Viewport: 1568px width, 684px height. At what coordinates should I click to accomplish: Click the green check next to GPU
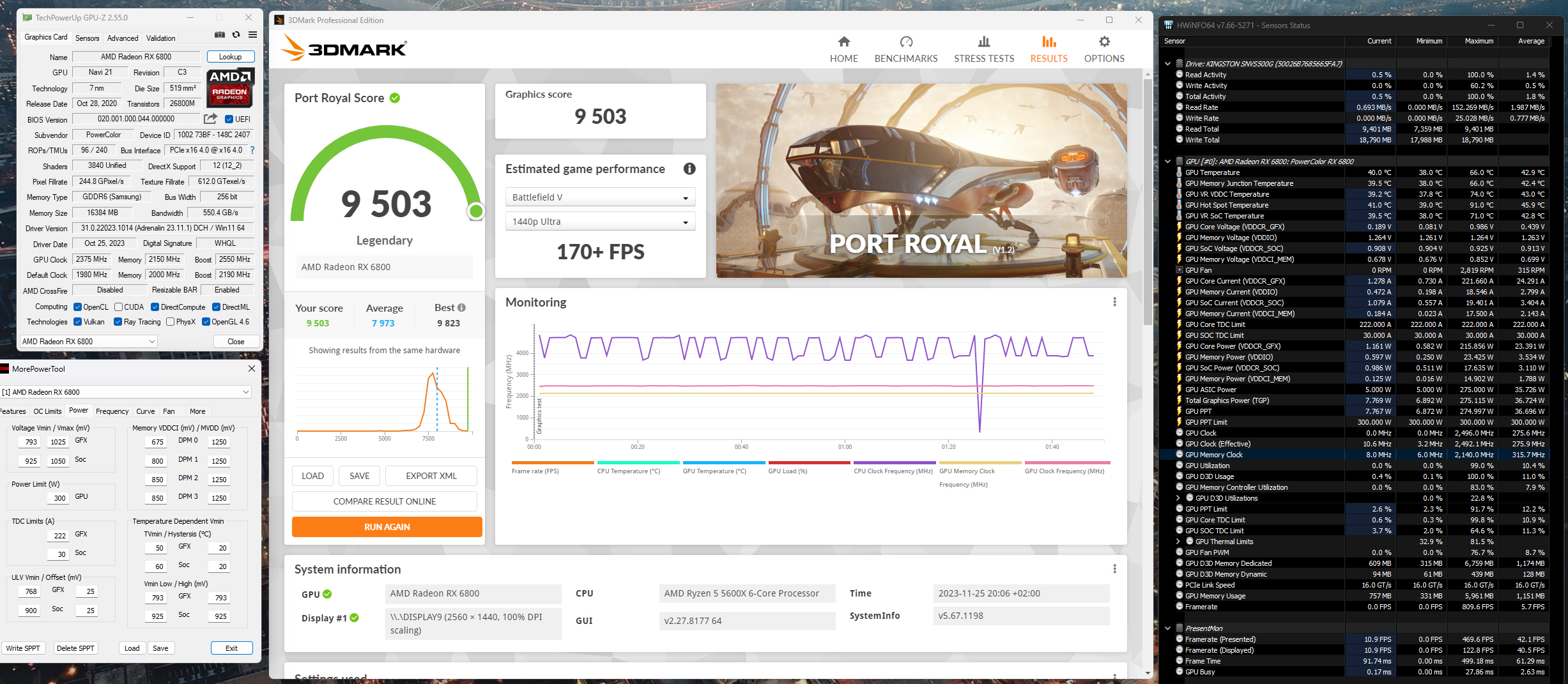328,594
